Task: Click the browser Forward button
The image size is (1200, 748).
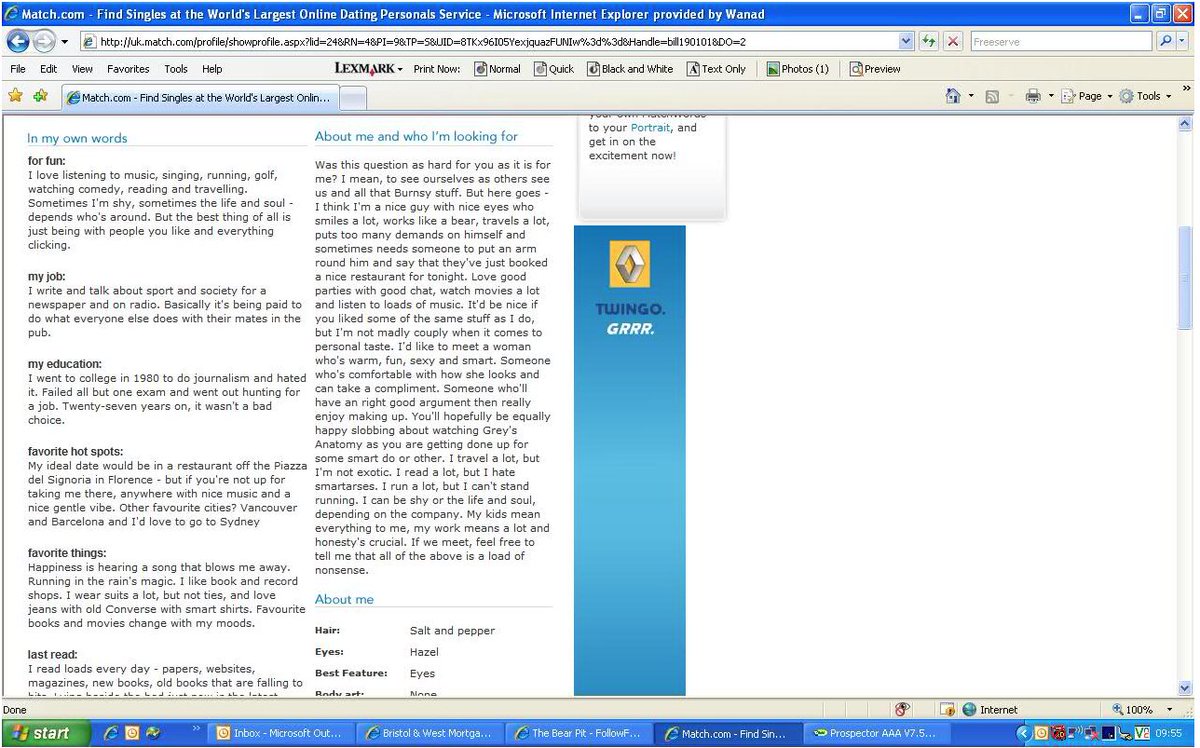Action: 43,41
